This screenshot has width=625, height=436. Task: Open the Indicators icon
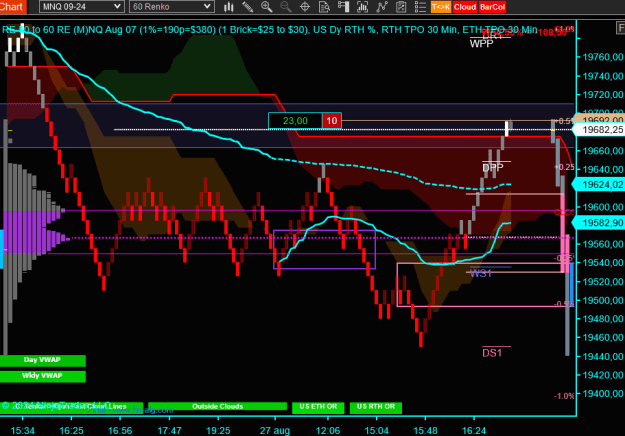[382, 7]
